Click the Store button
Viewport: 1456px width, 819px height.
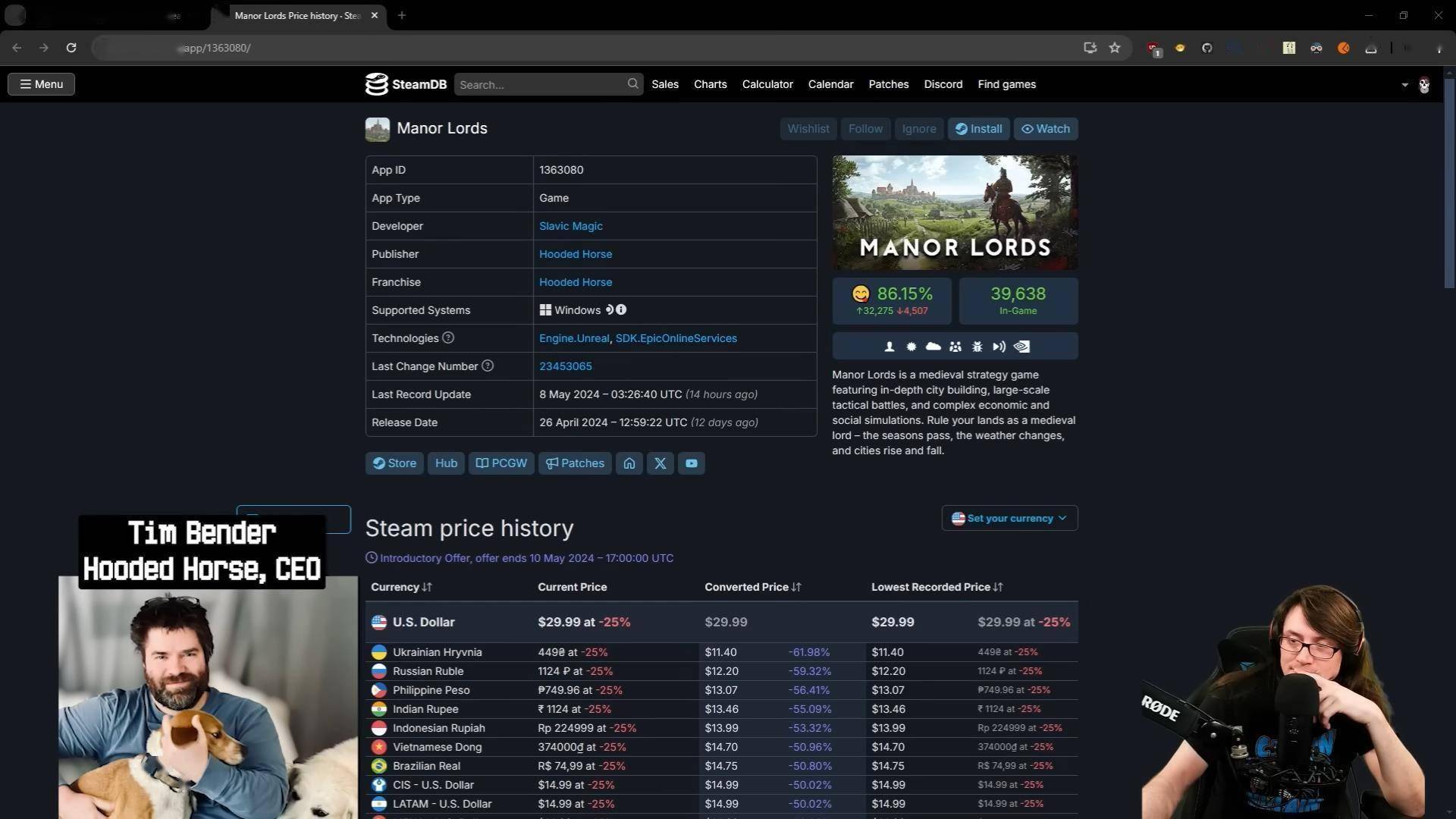[394, 463]
